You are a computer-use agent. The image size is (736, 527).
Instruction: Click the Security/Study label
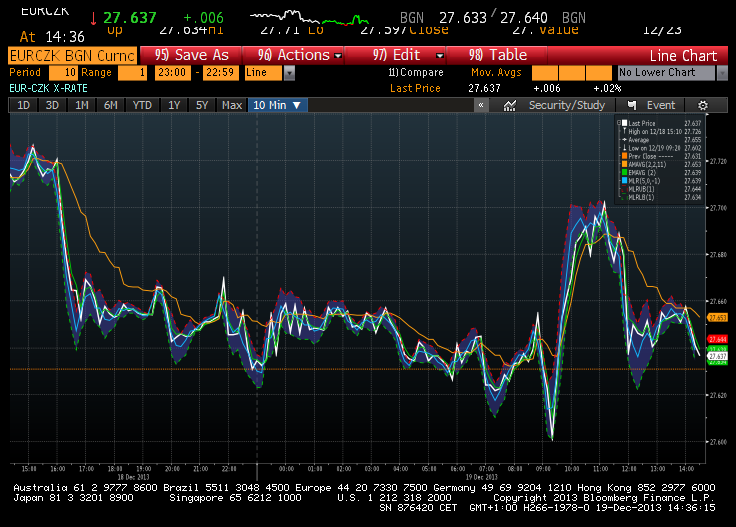click(567, 105)
